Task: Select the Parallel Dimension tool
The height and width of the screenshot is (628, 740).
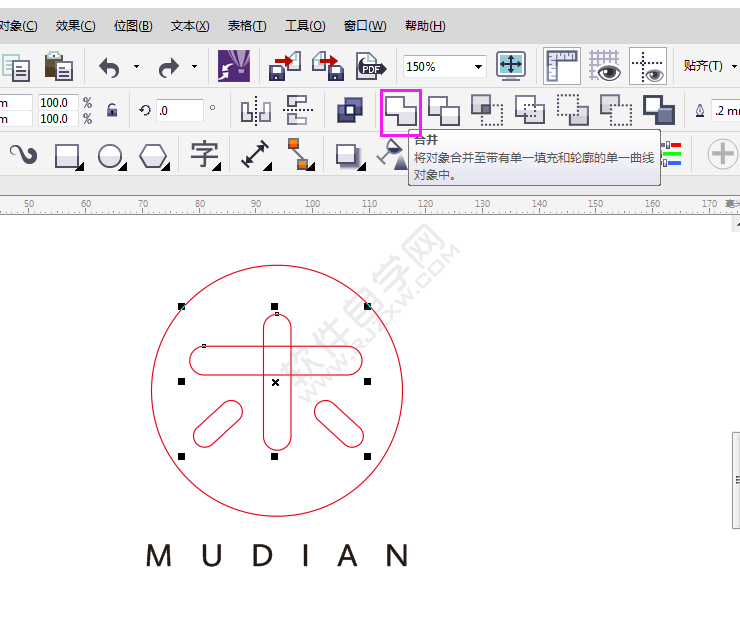Action: [x=255, y=154]
